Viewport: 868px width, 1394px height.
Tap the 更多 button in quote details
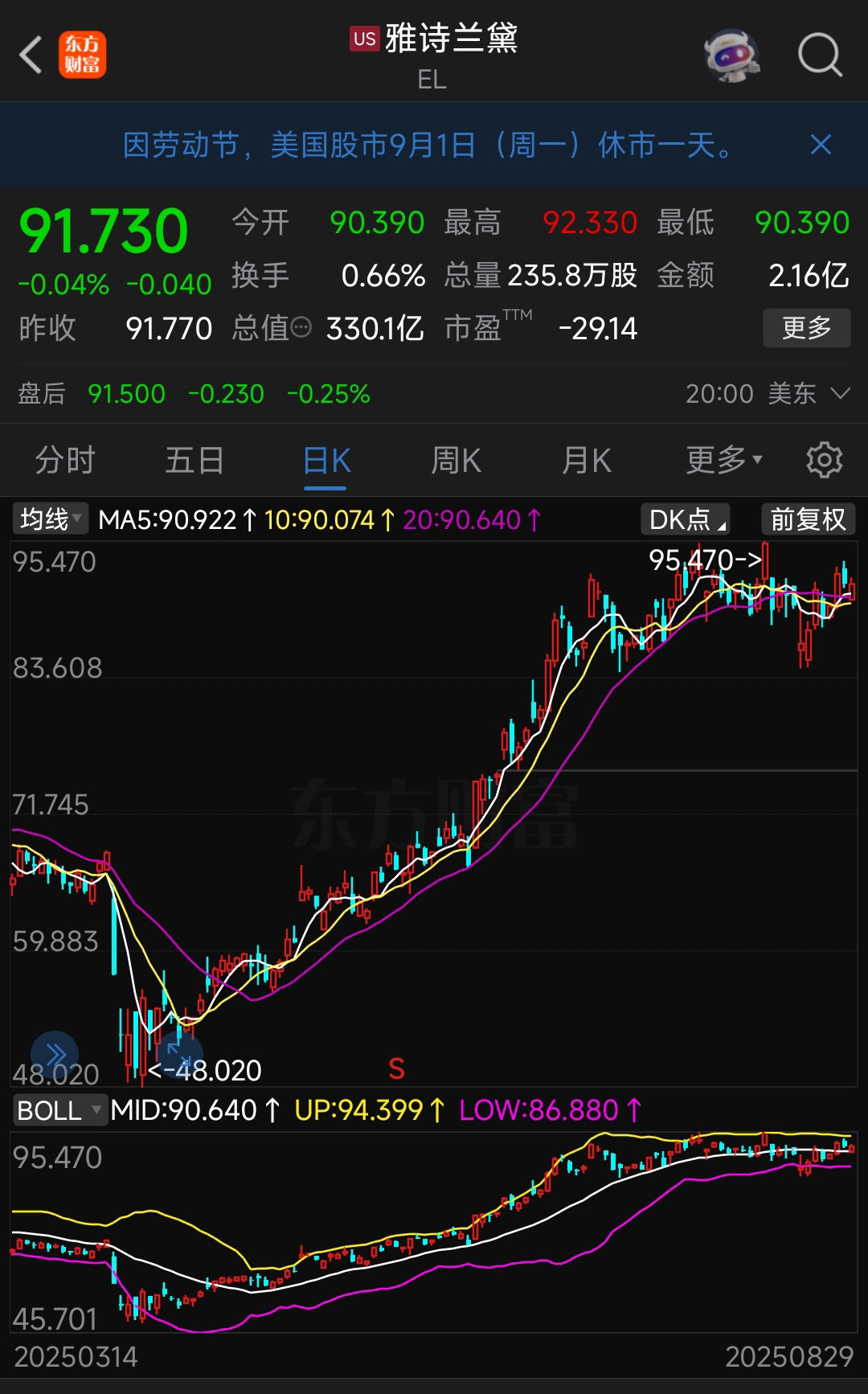coord(806,328)
